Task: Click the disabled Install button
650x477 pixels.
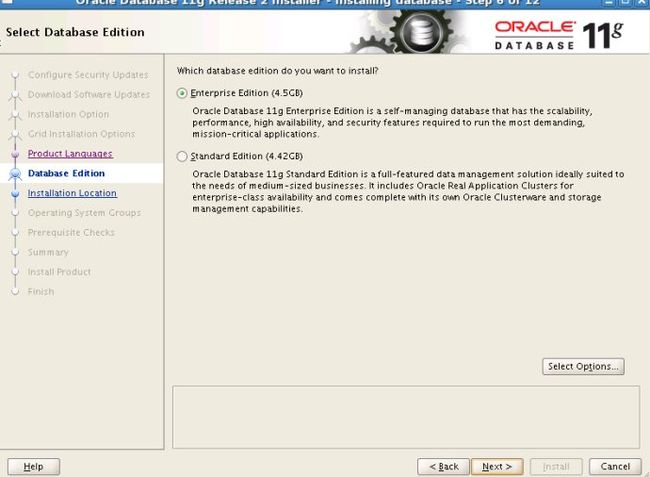Action: (556, 467)
